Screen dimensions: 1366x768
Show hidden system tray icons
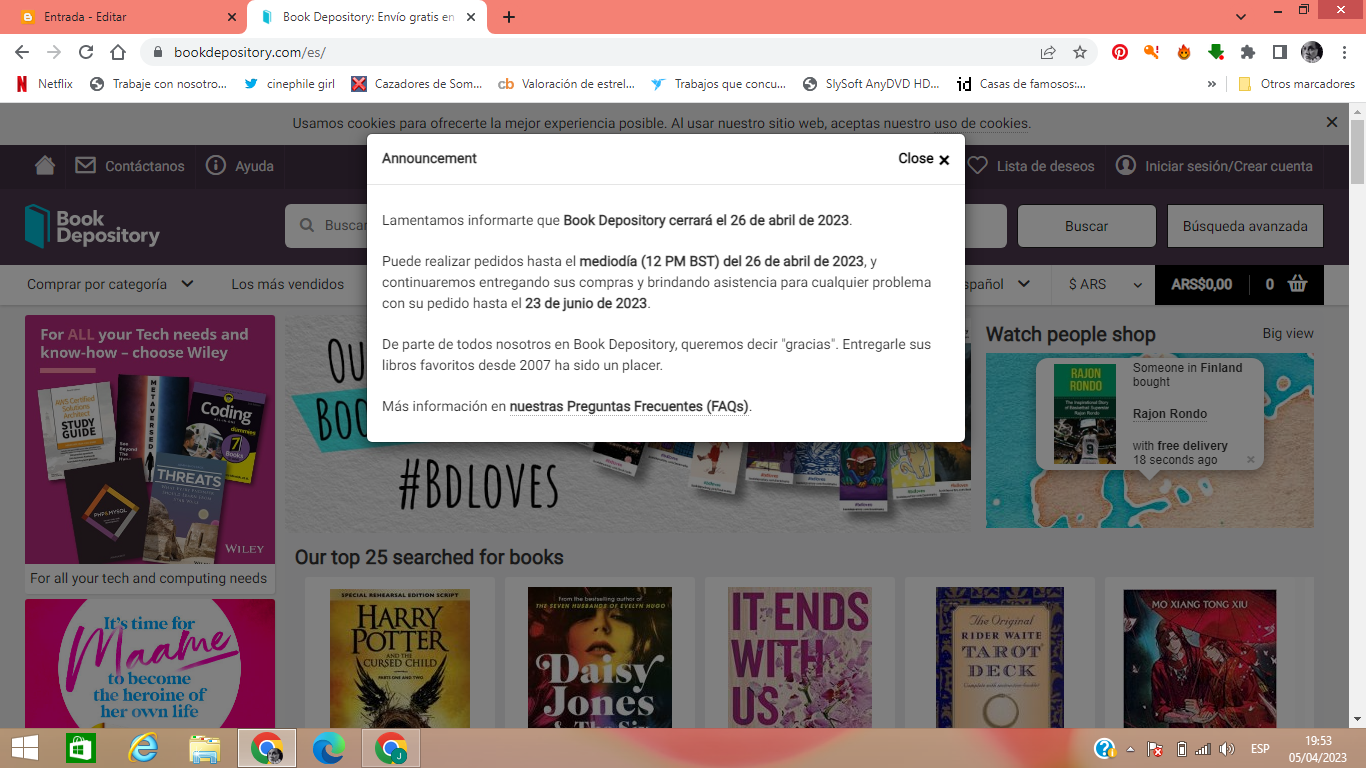point(1130,749)
